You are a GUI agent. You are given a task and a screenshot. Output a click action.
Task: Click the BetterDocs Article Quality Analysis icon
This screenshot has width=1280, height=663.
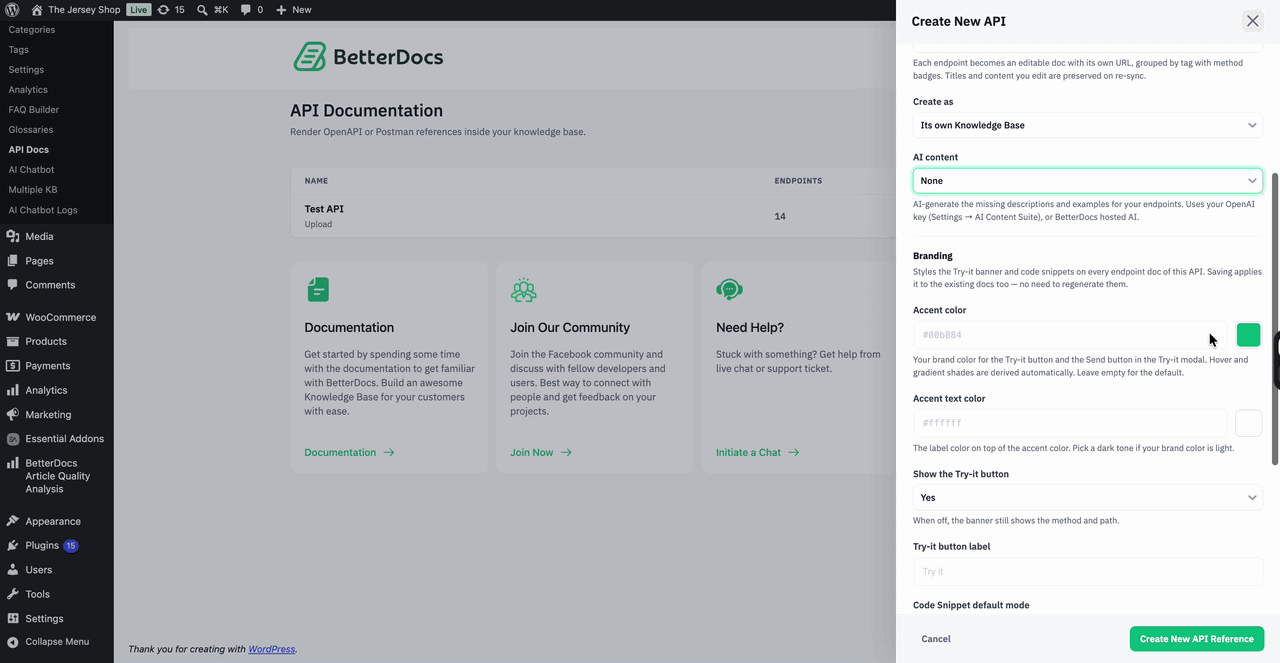[x=13, y=463]
